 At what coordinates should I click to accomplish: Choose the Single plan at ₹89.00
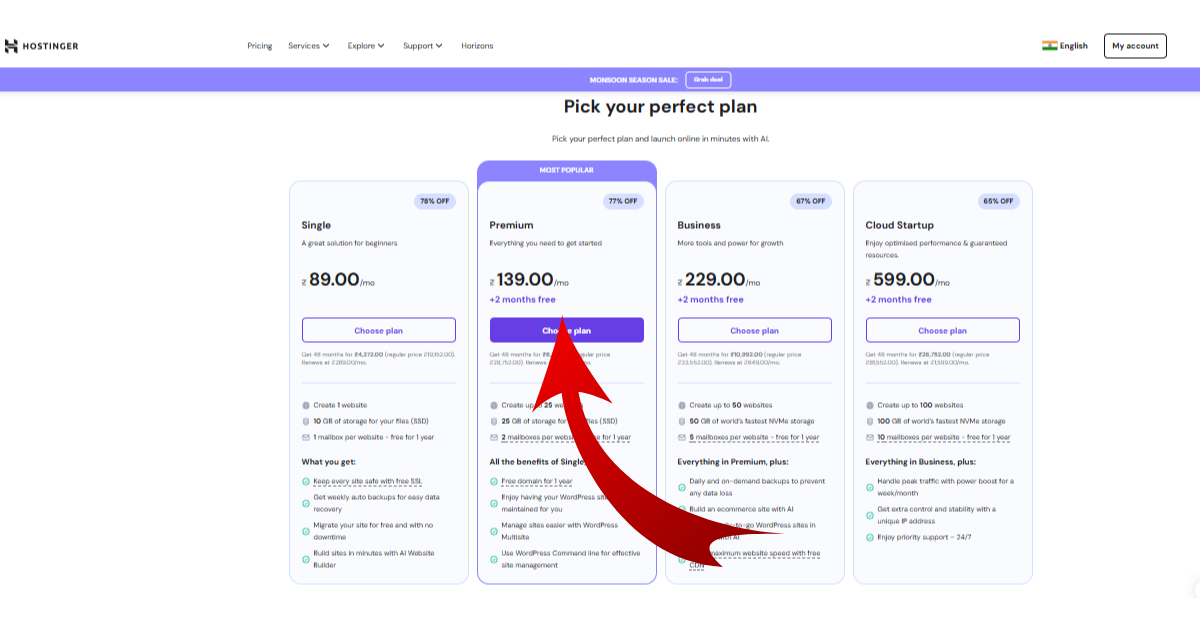point(379,330)
